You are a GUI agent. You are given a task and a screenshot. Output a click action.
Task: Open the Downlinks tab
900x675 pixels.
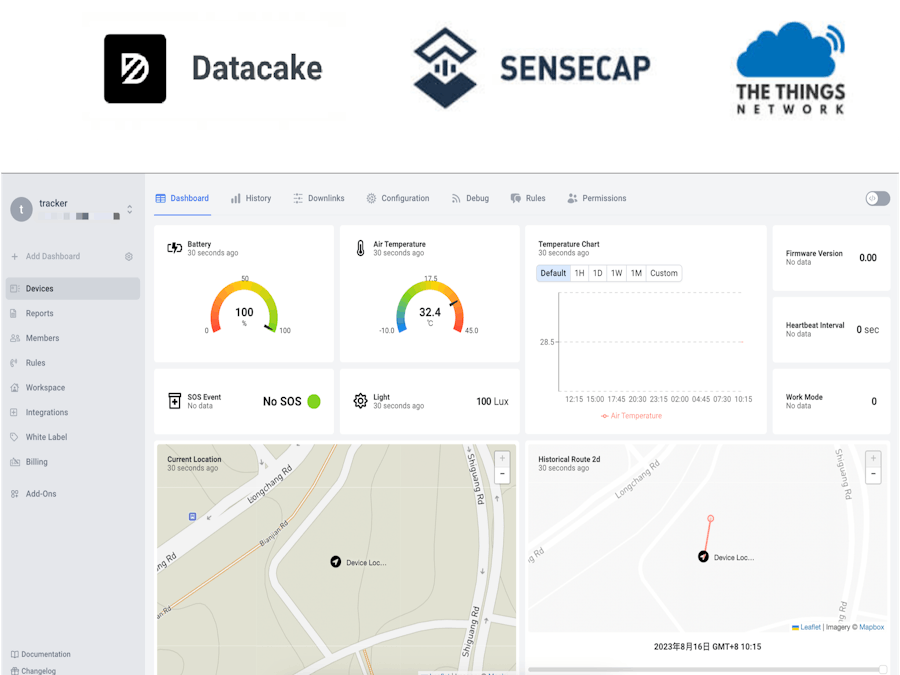(319, 199)
